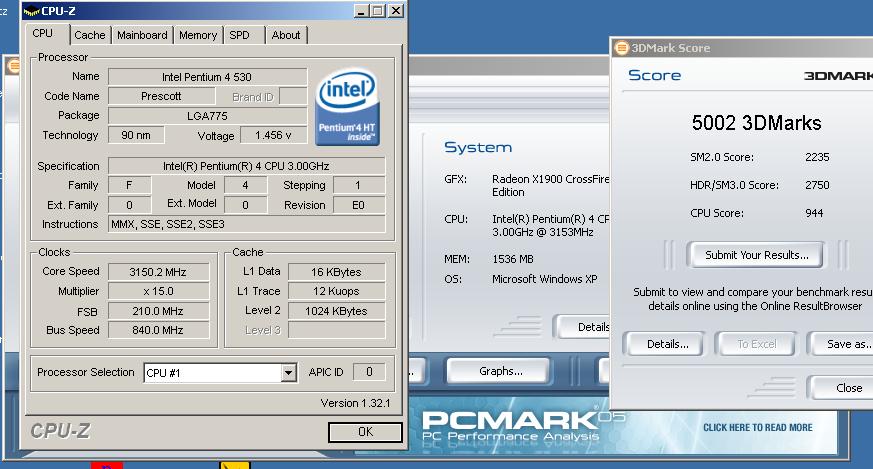873x469 pixels.
Task: Click the Stepping value 1
Action: 359,185
